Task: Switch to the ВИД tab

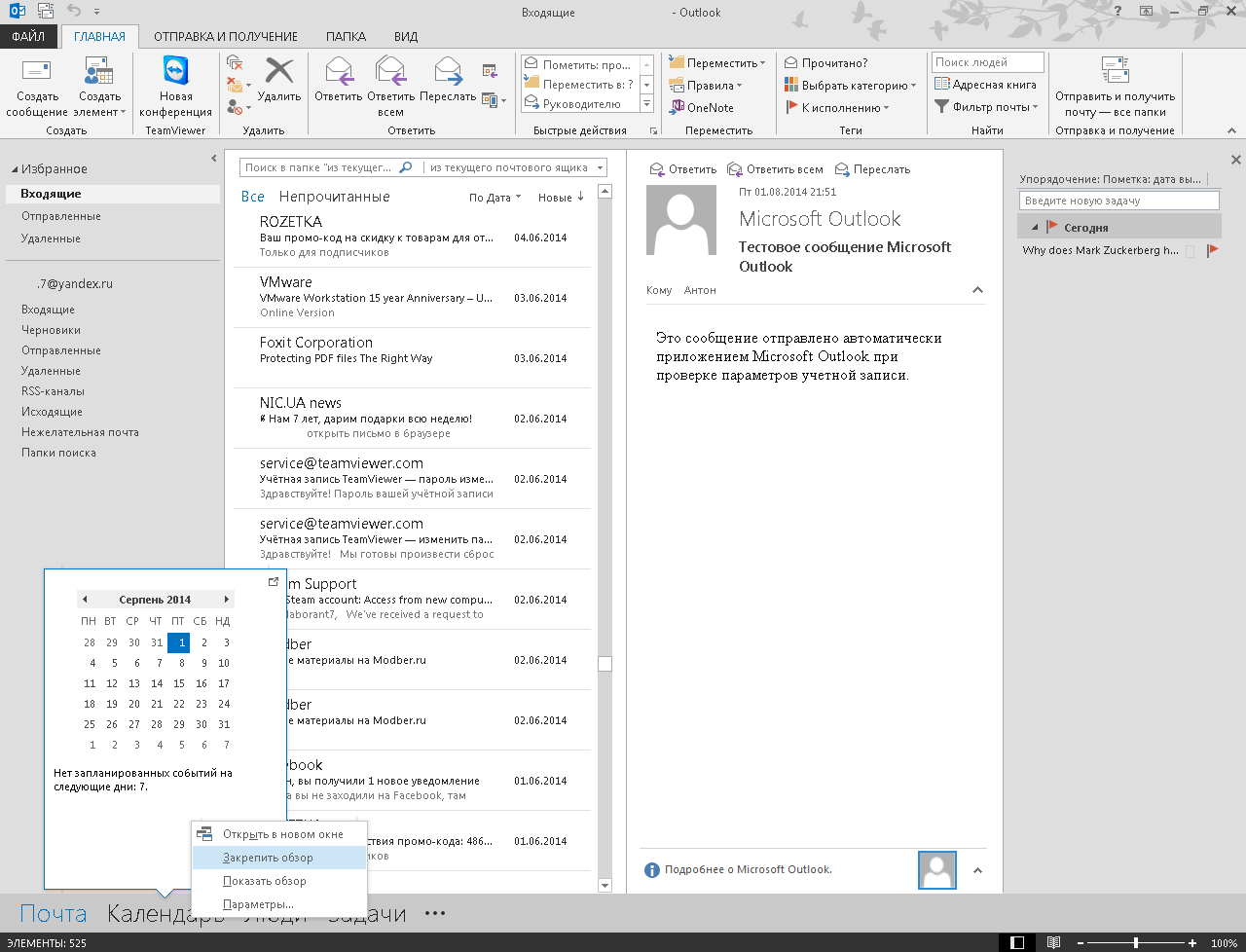Action: click(406, 36)
